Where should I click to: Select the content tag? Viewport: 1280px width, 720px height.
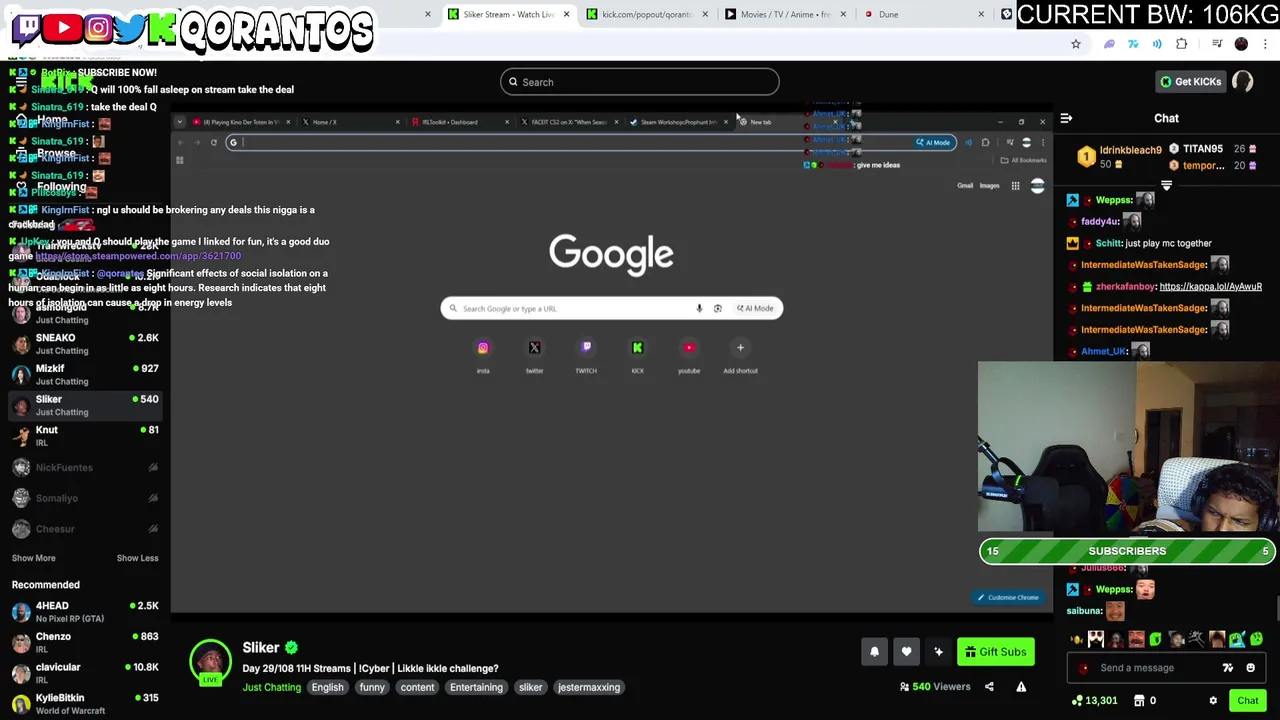point(417,687)
